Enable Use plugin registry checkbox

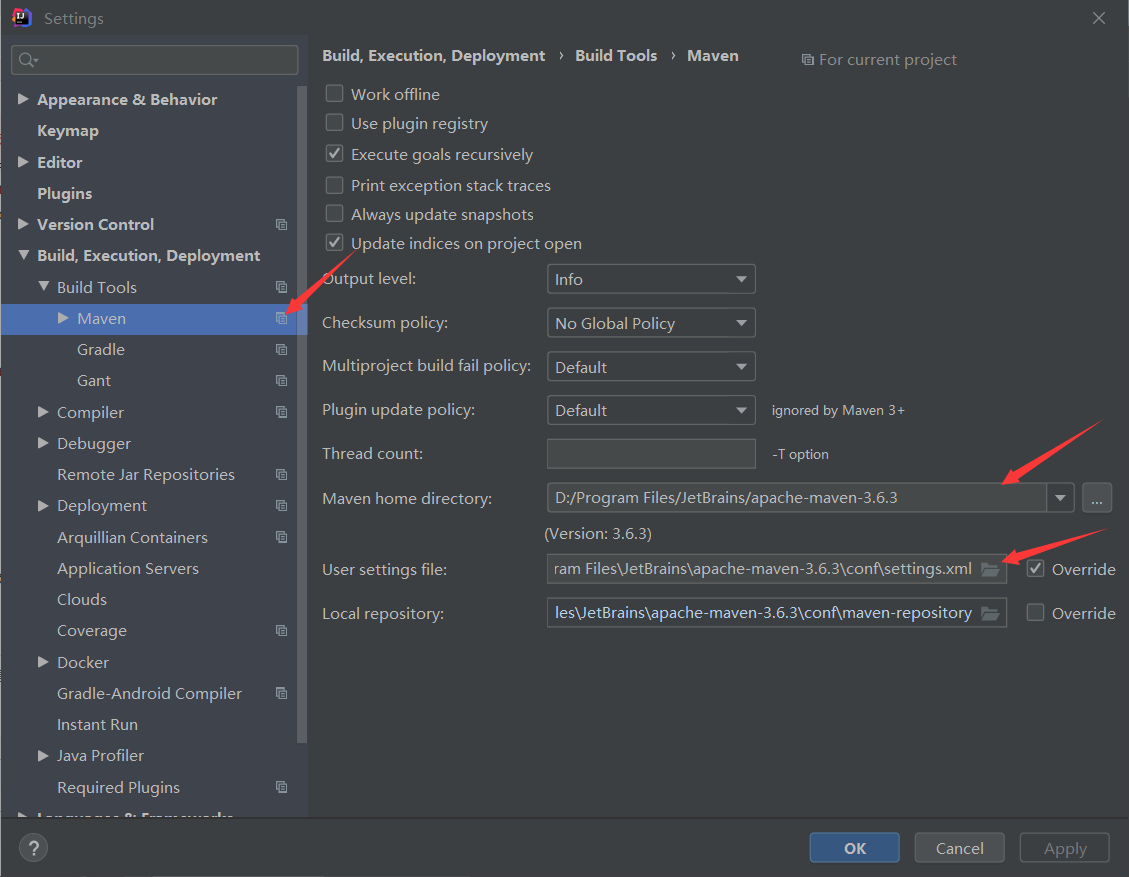[x=334, y=122]
